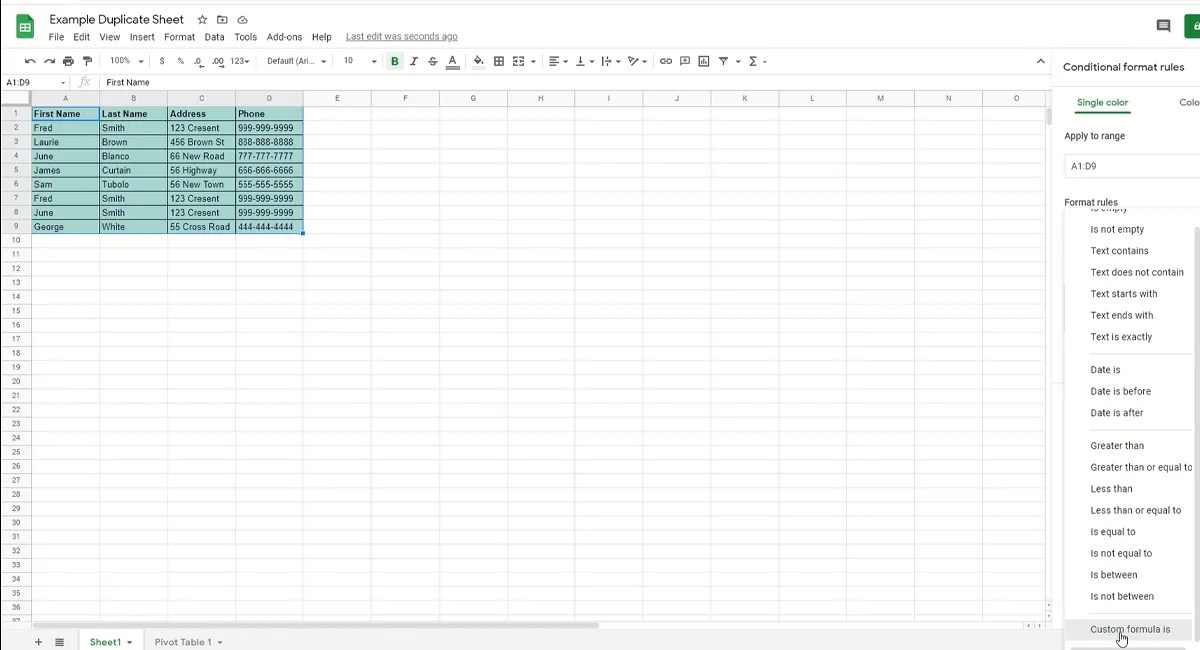Open the Data menu

tap(214, 36)
